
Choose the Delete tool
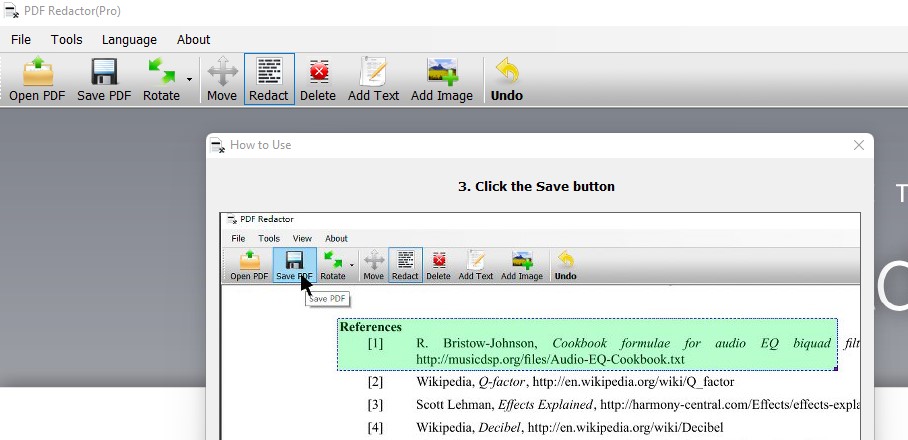(318, 79)
